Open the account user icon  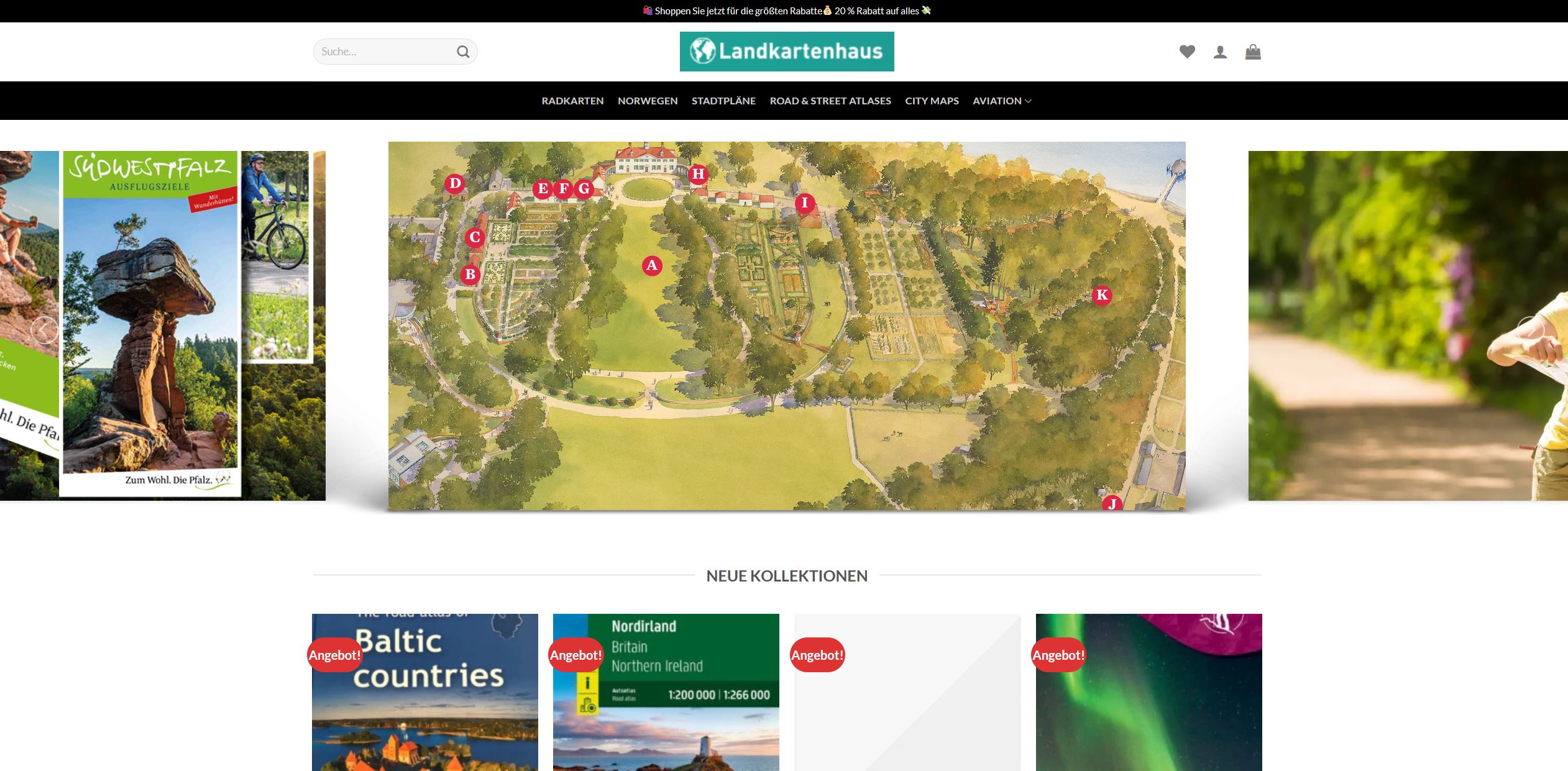coord(1220,52)
